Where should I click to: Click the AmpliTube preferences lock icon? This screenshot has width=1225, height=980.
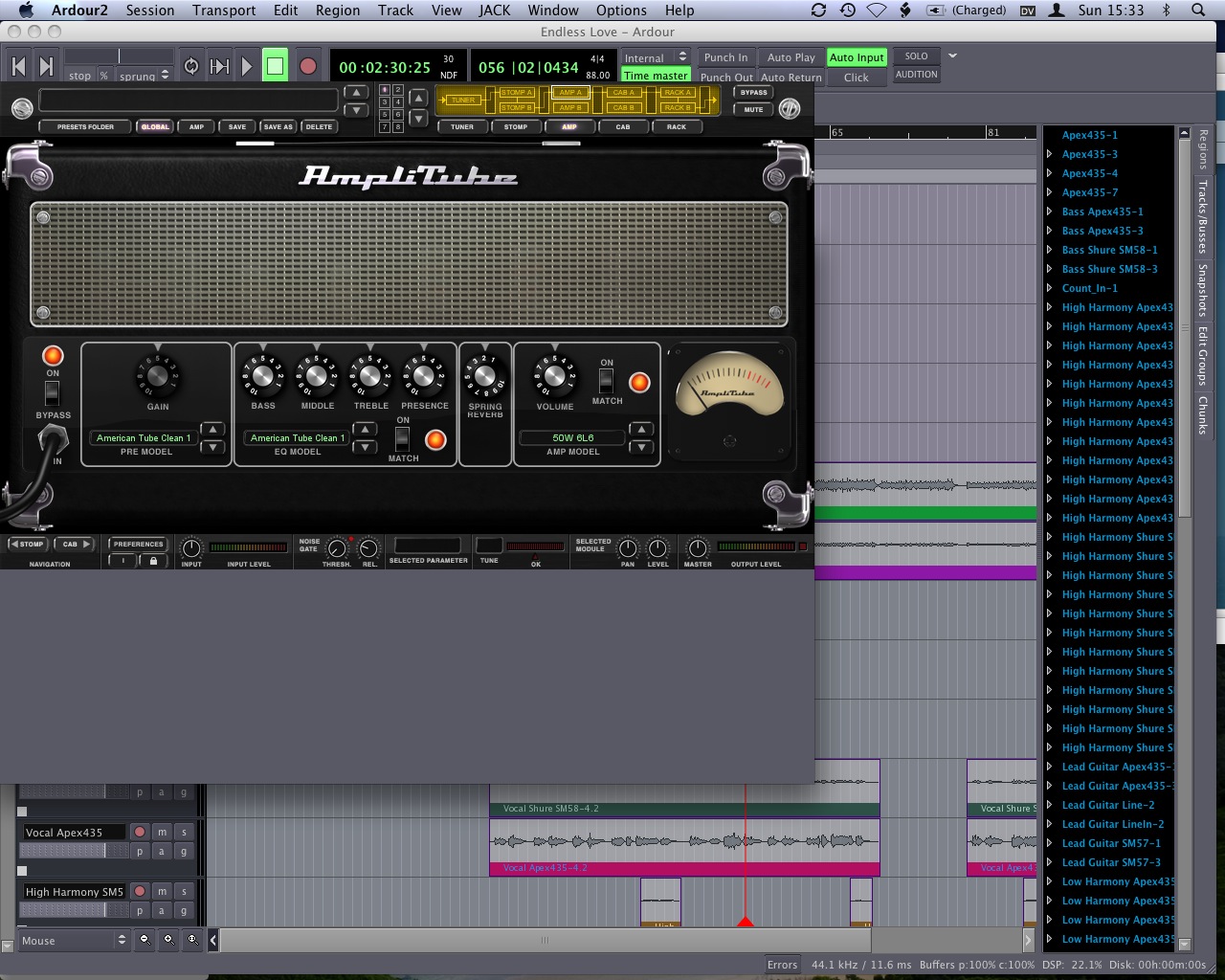(153, 561)
